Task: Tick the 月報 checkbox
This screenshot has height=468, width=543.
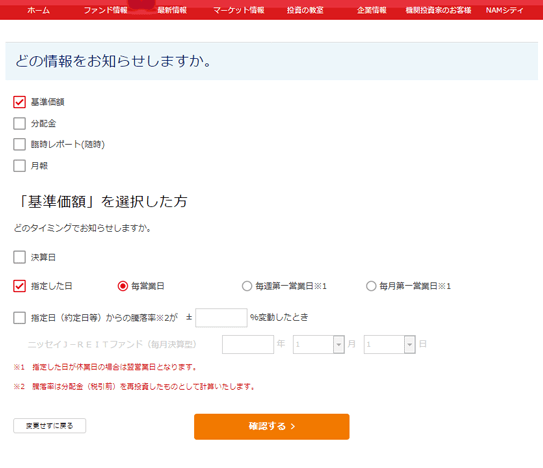Action: tap(19, 166)
